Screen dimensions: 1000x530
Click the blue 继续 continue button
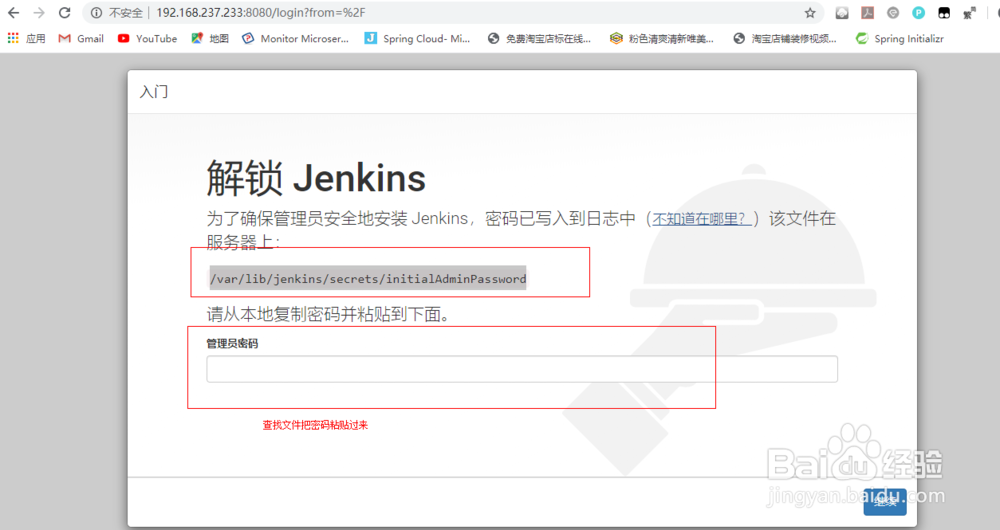coord(885,502)
